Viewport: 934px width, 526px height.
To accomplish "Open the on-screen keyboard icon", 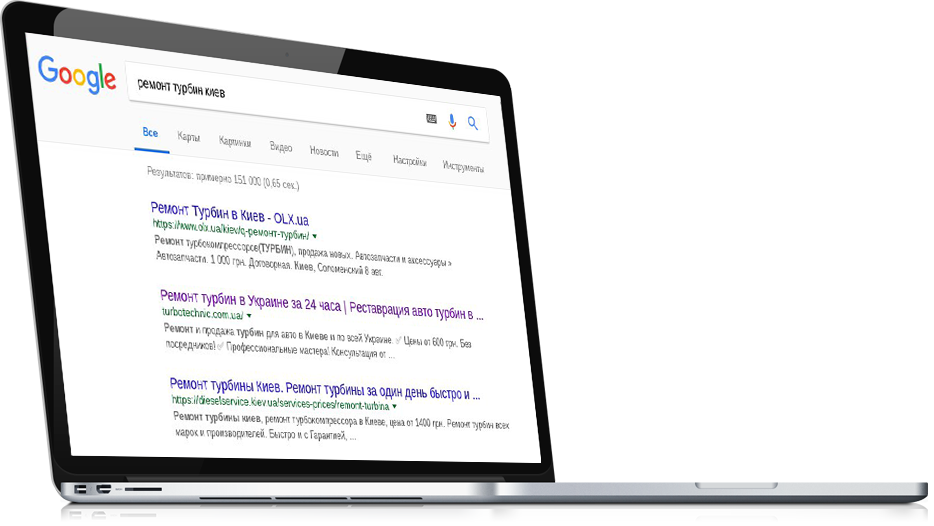I will 431,119.
